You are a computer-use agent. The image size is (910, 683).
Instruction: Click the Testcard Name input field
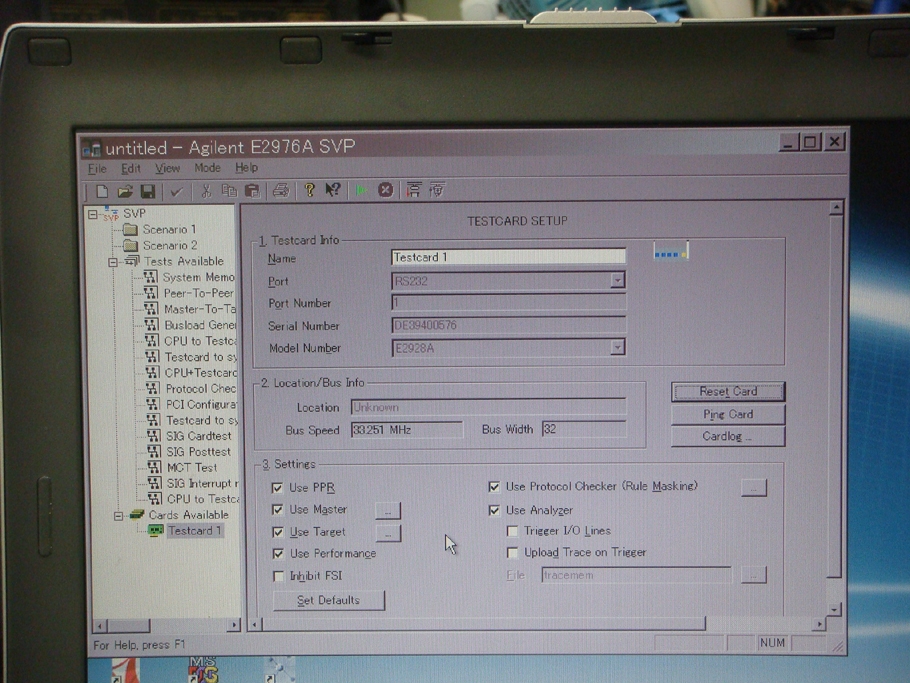pyautogui.click(x=508, y=258)
